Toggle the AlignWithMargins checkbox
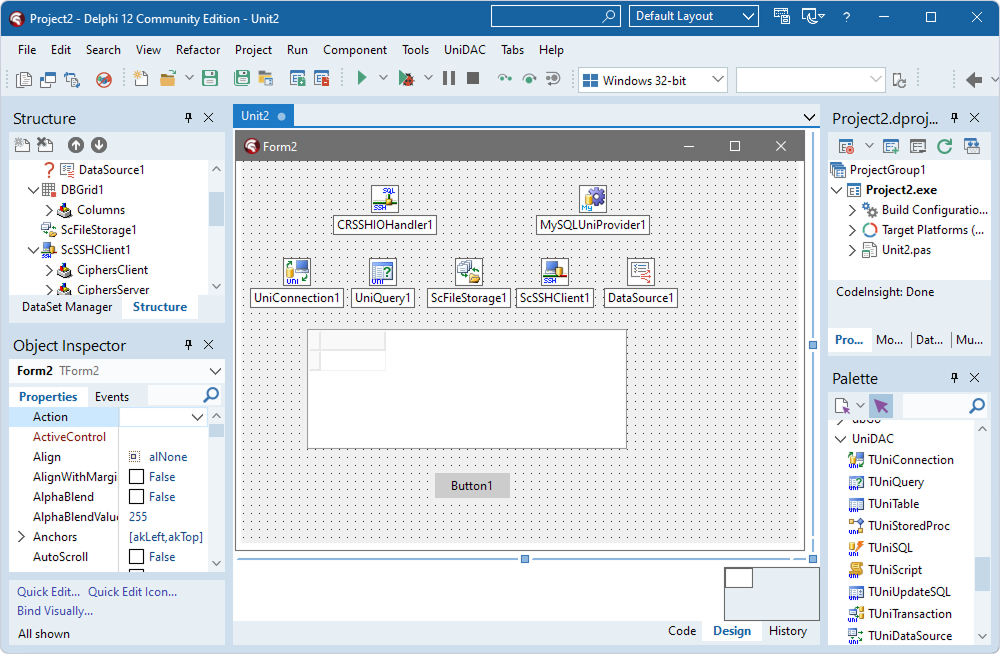Viewport: 1000px width, 654px height. (x=136, y=477)
